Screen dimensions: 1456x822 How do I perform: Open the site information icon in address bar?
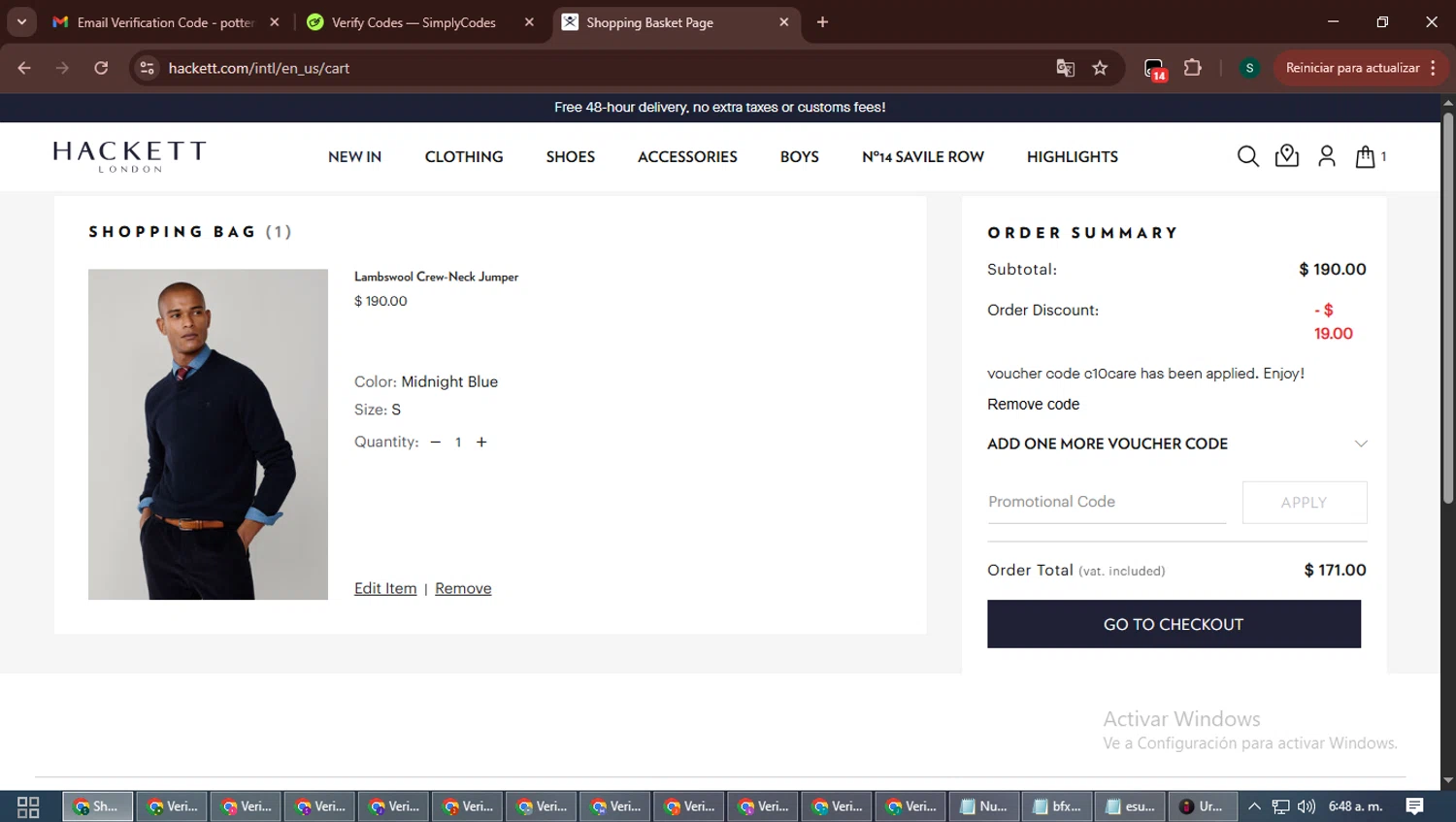[147, 68]
